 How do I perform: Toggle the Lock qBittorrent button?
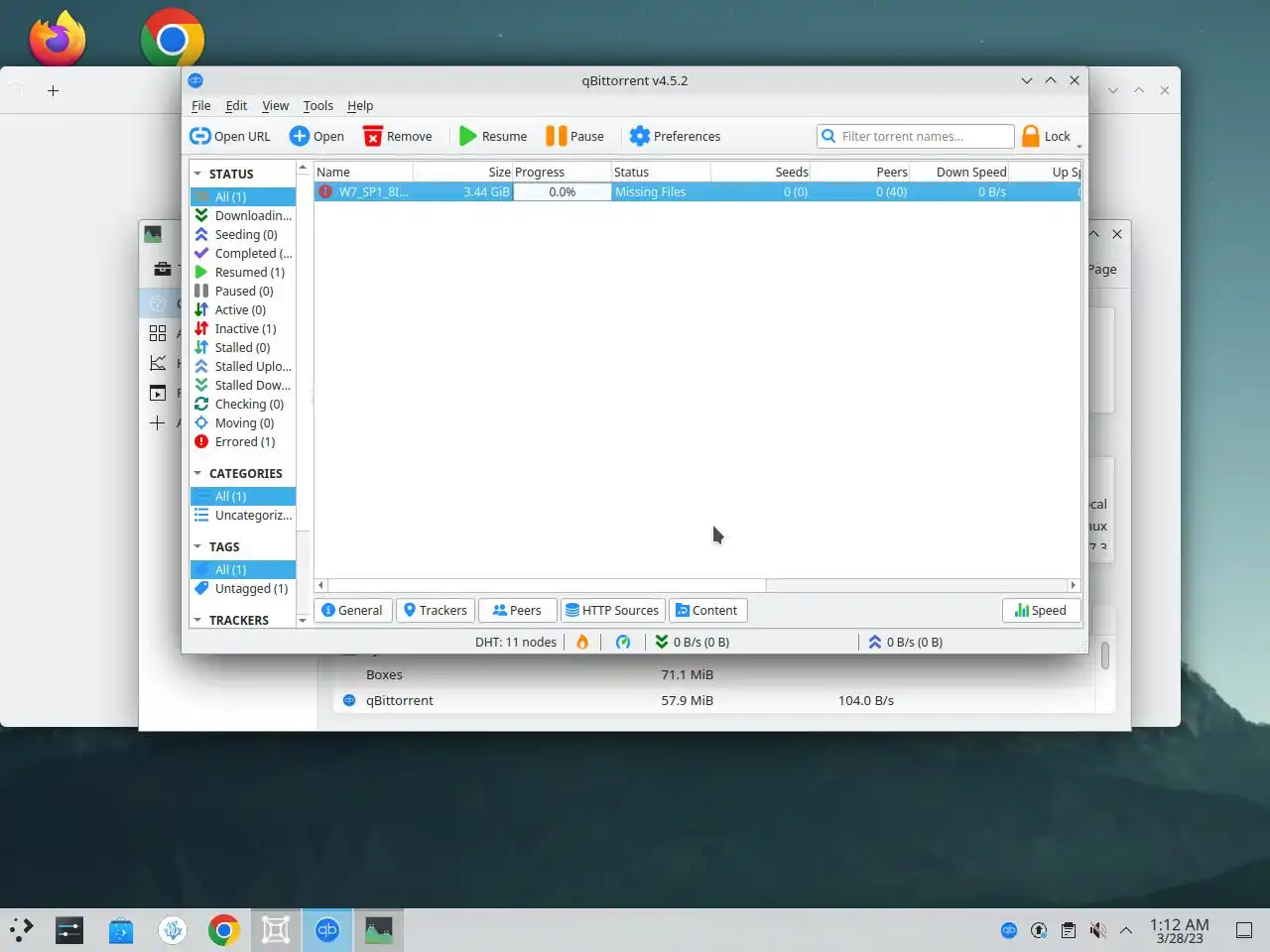(x=1047, y=136)
